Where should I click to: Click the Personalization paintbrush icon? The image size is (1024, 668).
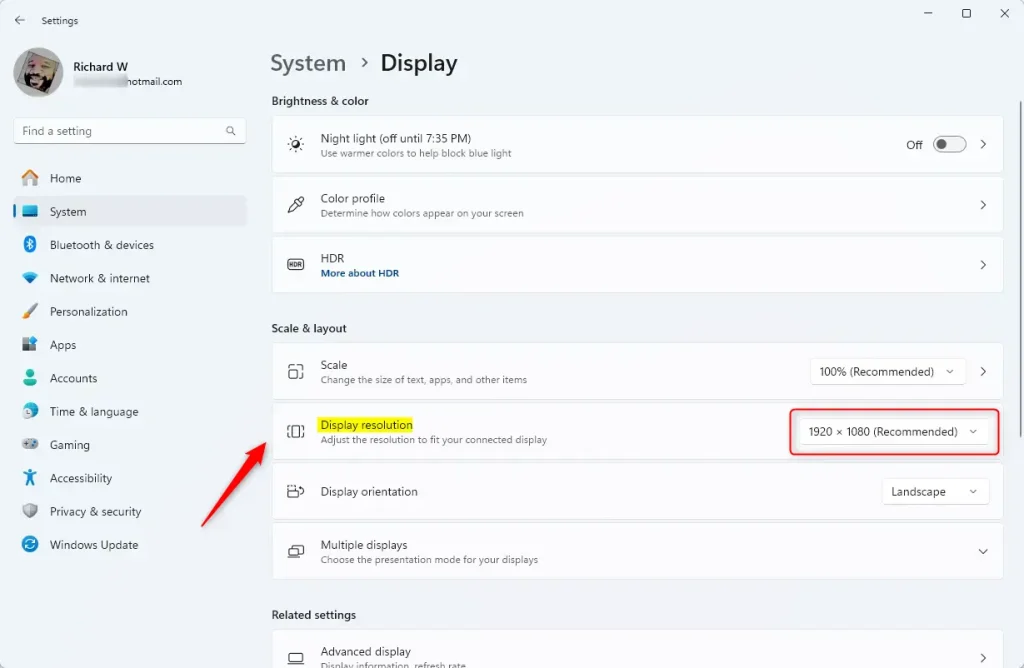click(x=30, y=312)
